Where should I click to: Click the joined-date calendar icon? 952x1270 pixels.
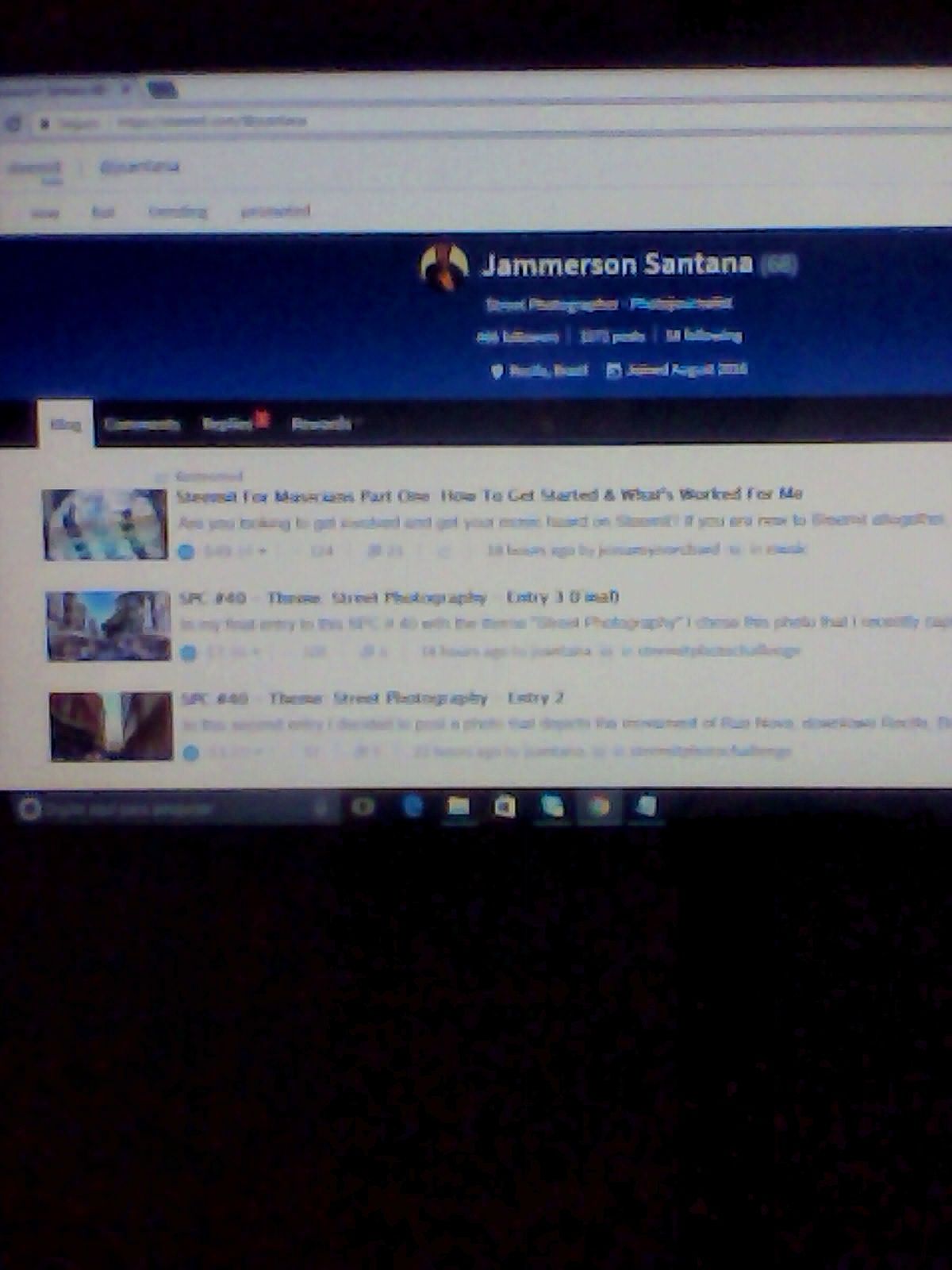coord(613,371)
